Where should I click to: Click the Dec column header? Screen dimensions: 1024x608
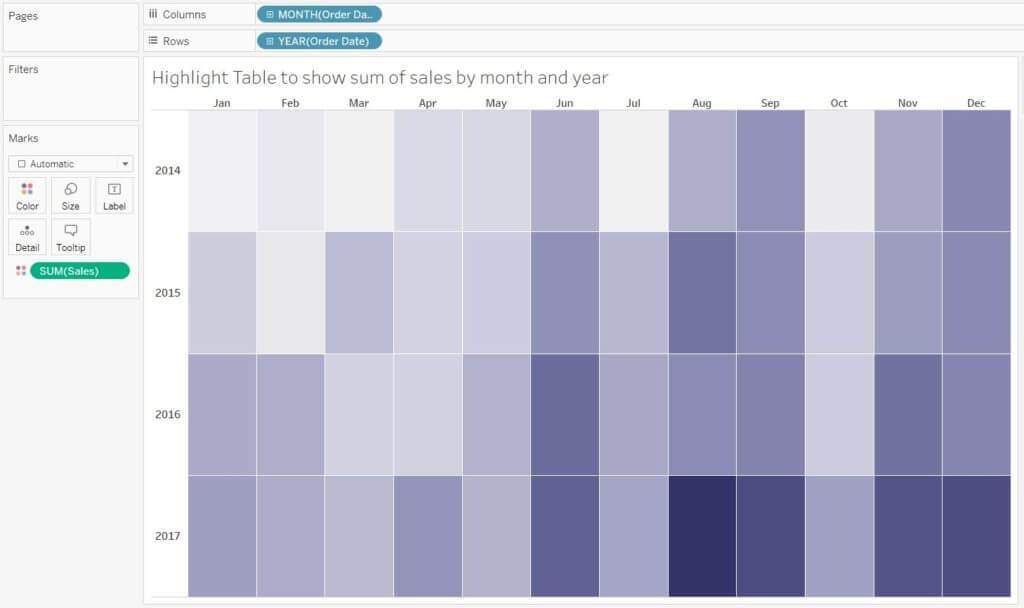(x=976, y=102)
